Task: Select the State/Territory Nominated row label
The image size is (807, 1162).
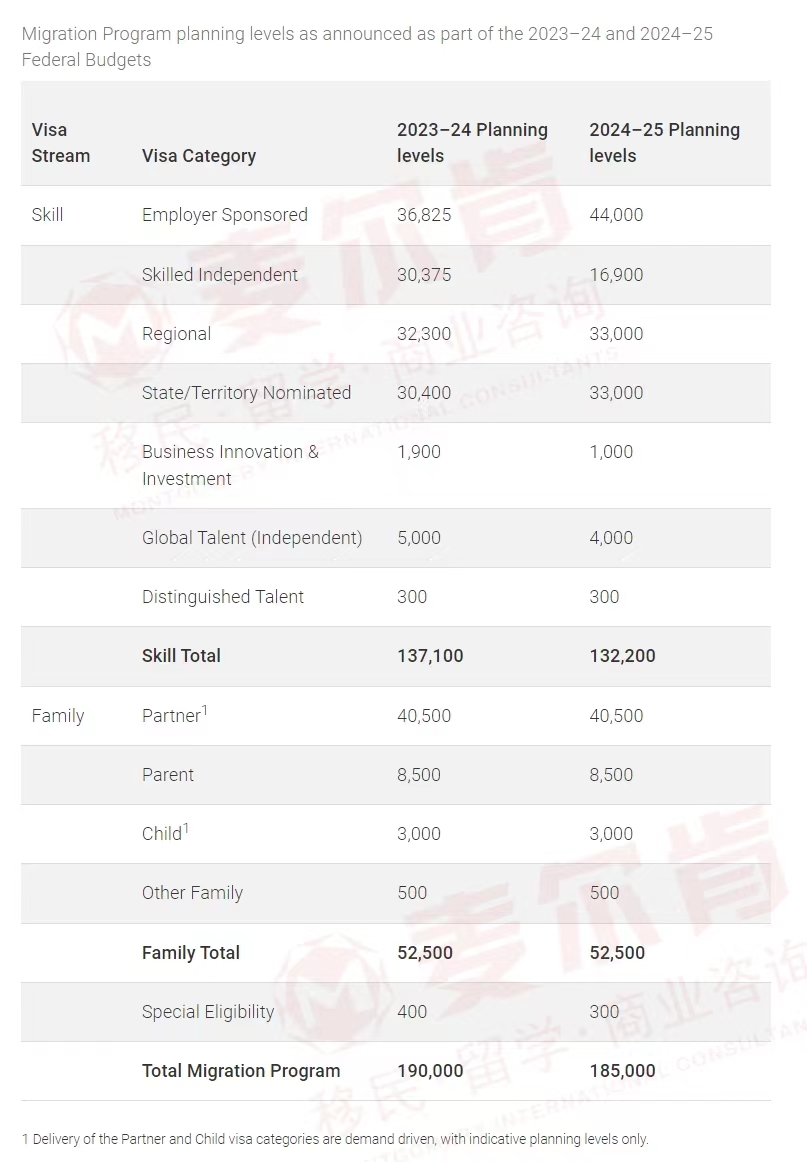Action: 246,393
